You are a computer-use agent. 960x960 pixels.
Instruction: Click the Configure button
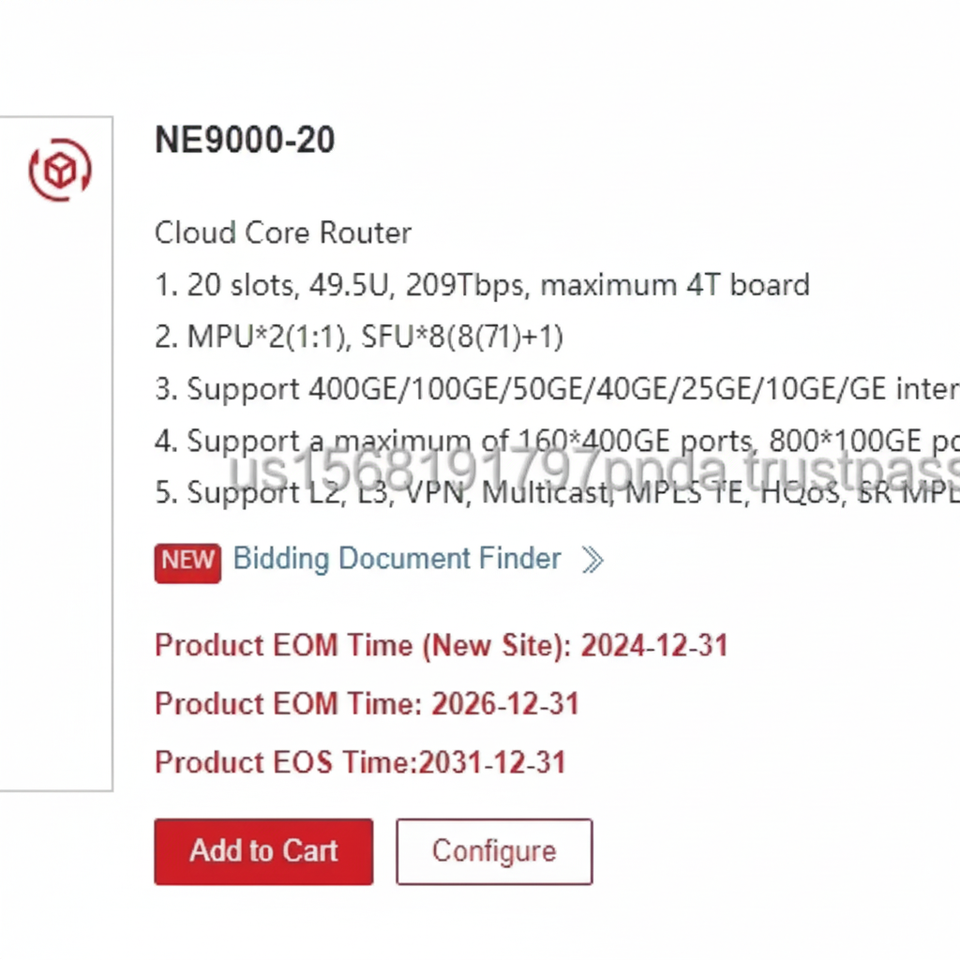494,851
